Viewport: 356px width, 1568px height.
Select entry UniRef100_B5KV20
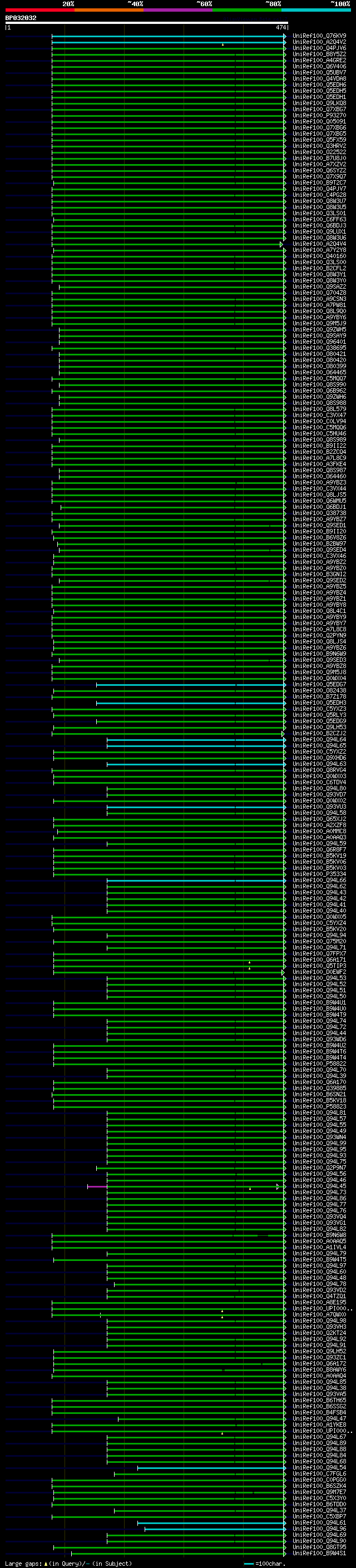[x=319, y=929]
